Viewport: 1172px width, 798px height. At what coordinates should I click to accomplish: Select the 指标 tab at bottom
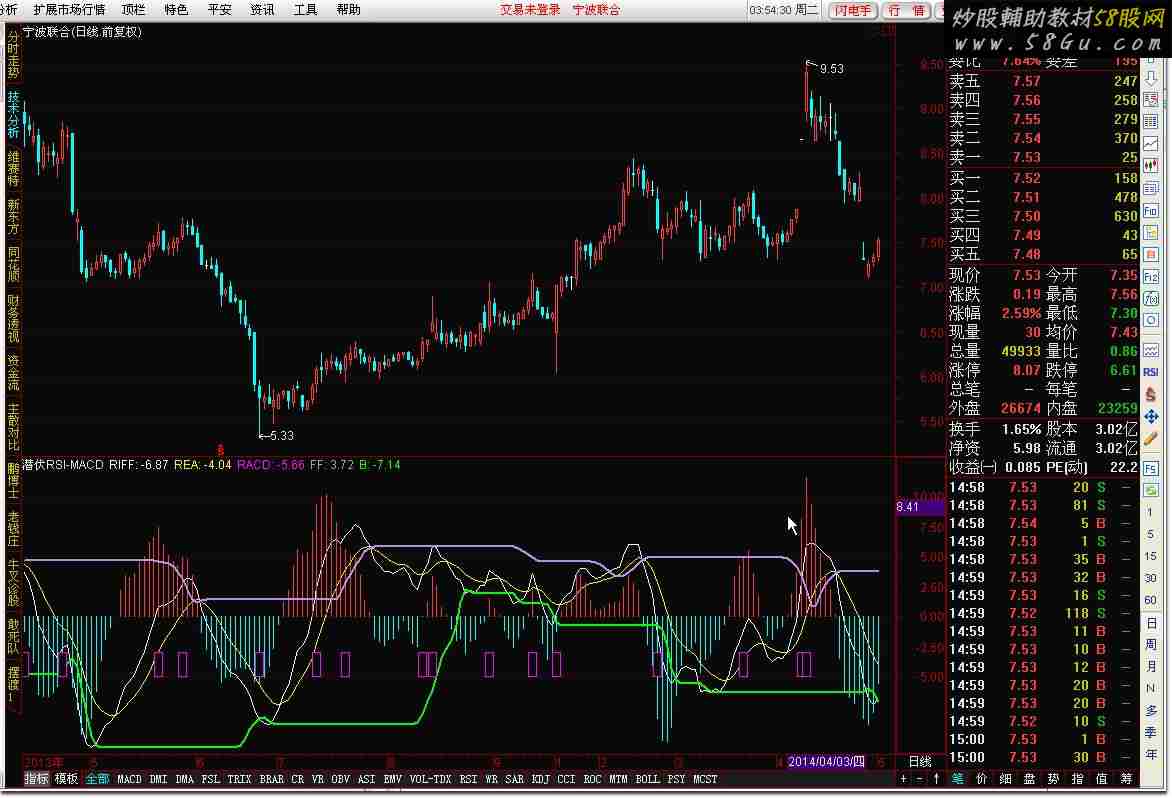(36, 779)
